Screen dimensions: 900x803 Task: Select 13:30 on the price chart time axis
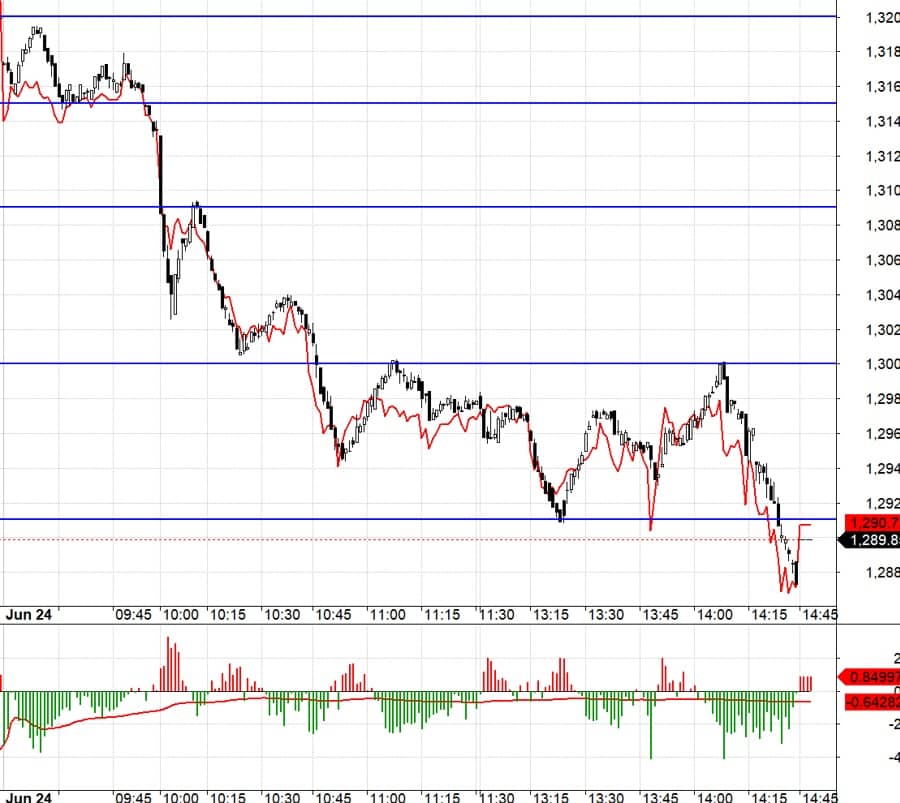coord(606,615)
